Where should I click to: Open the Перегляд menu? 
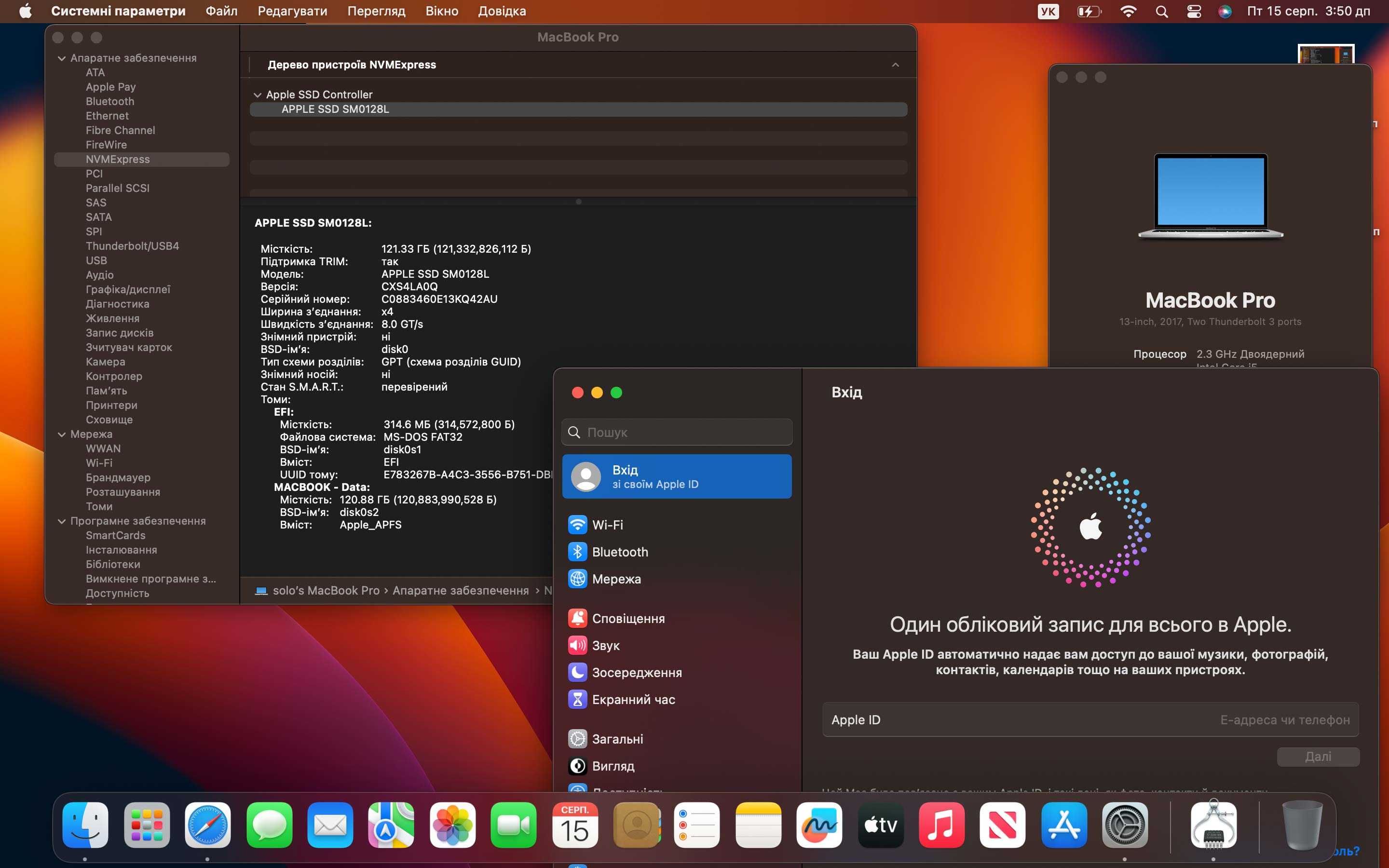[x=376, y=11]
